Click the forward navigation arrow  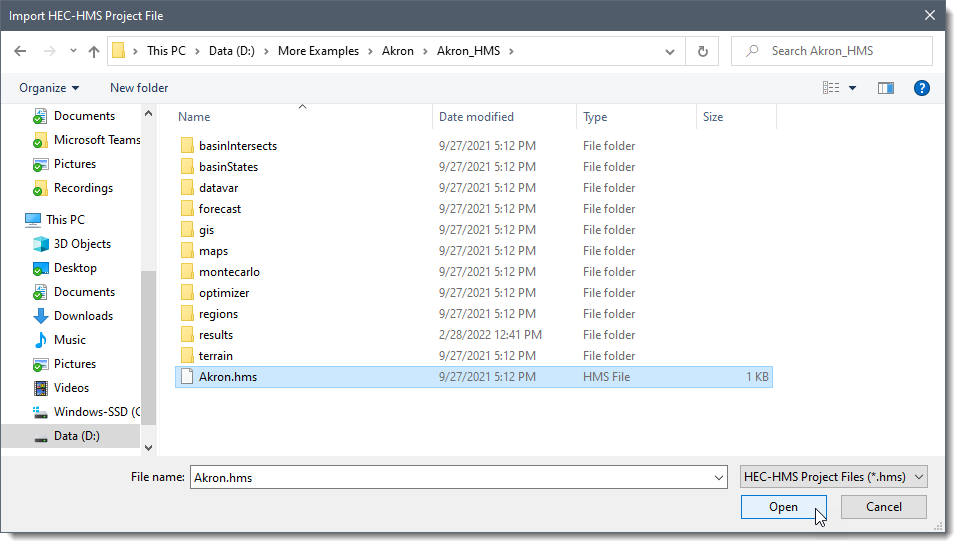(50, 51)
